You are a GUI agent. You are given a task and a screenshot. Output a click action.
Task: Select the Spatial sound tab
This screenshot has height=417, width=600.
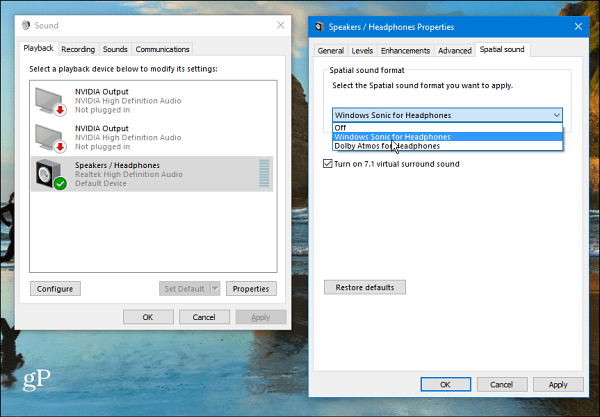(x=502, y=49)
